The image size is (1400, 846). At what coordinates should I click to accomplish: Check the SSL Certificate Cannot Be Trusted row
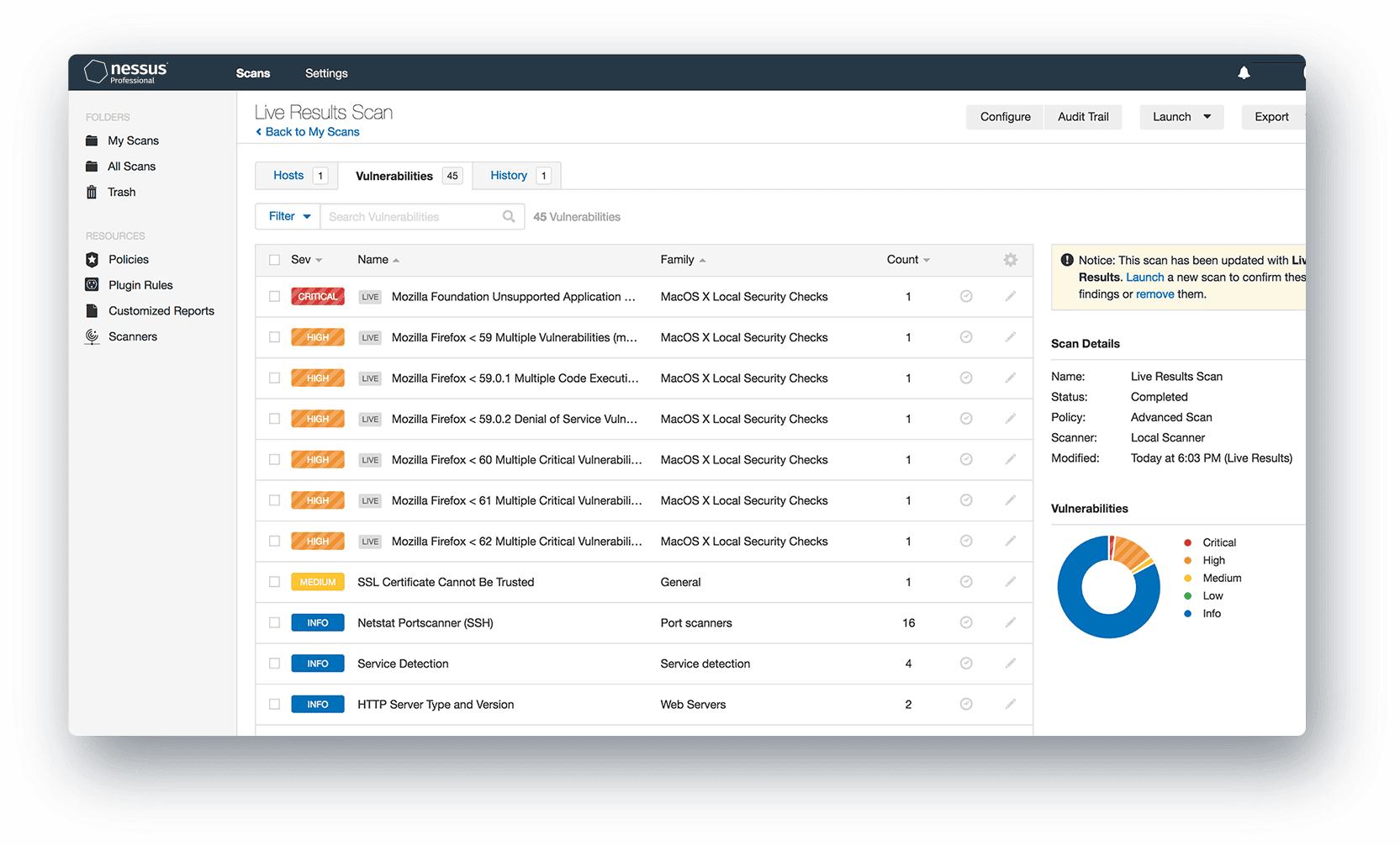[x=274, y=582]
